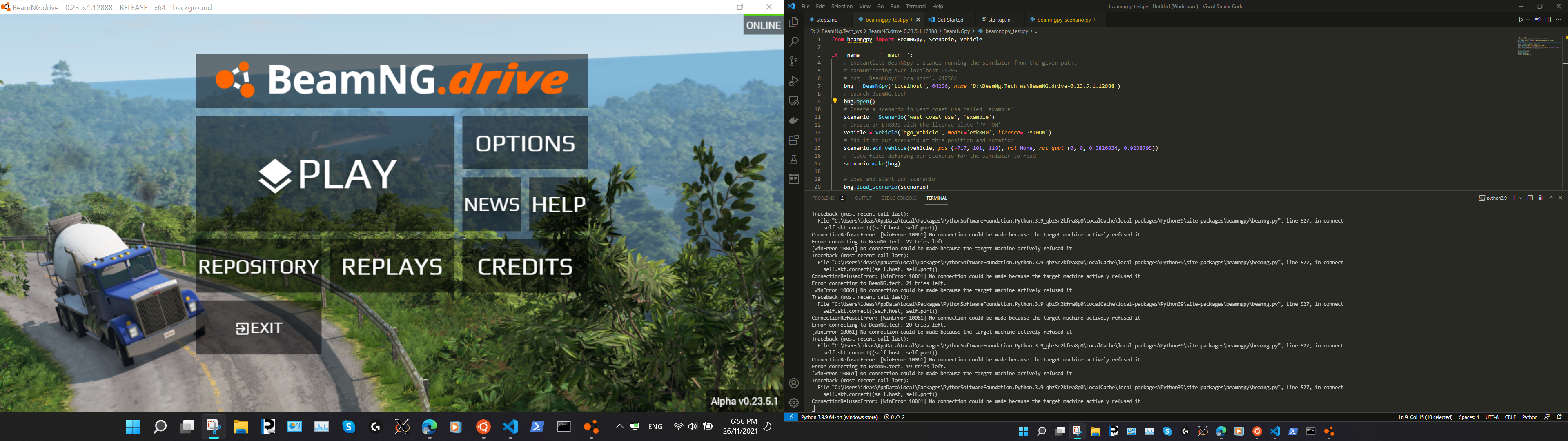Open run button dropdown arrow in editor
This screenshot has height=441, width=1568.
(x=1527, y=20)
